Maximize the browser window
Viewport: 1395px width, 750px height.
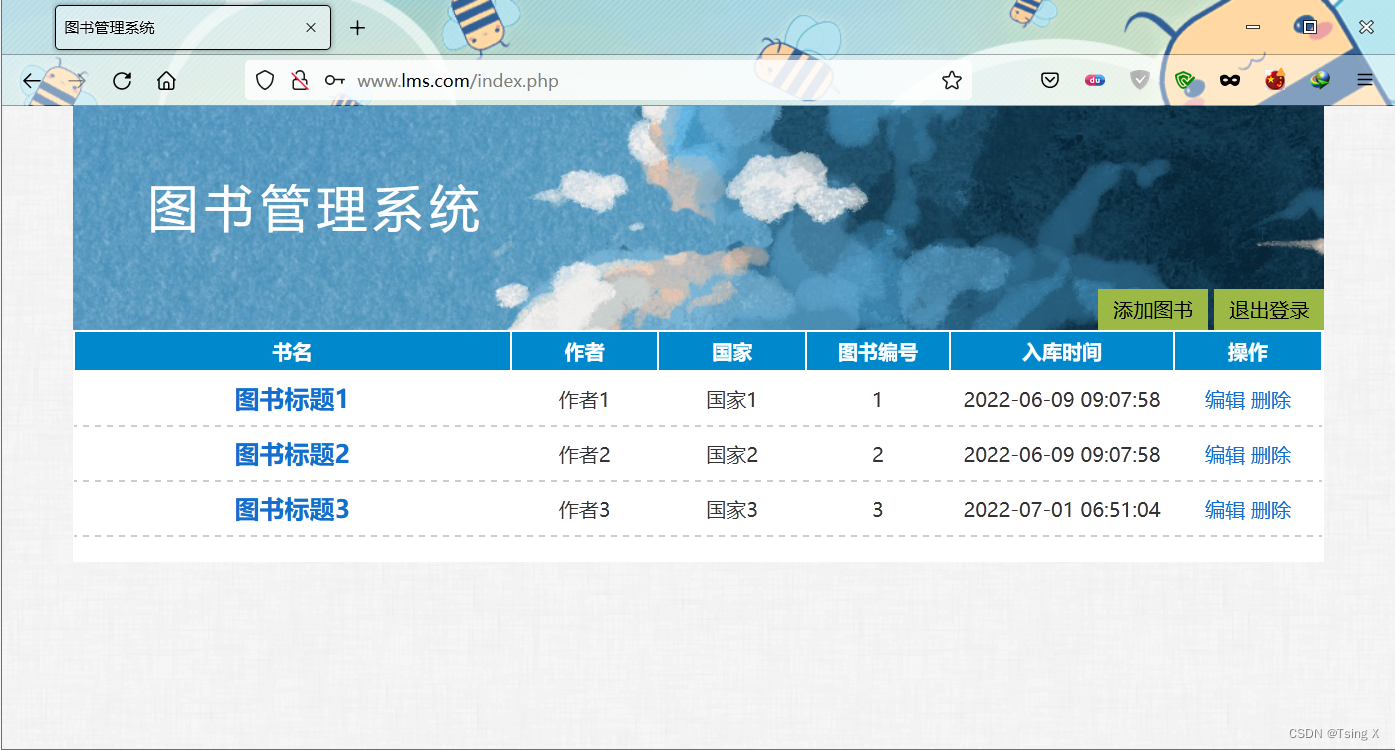pyautogui.click(x=1309, y=28)
